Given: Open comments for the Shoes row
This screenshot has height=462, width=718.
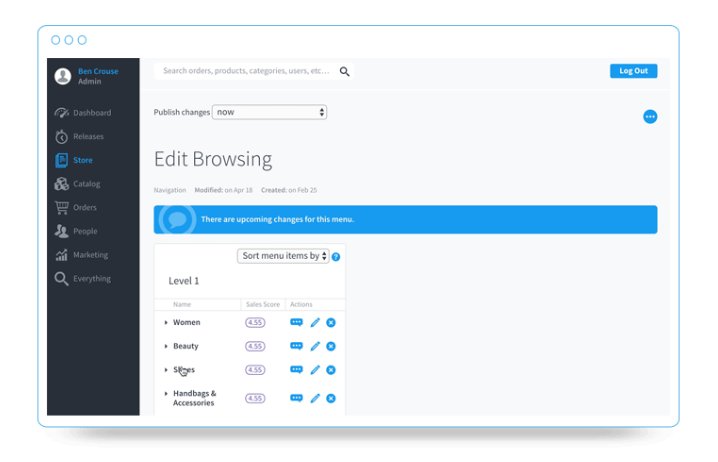Looking at the screenshot, I should coord(296,370).
